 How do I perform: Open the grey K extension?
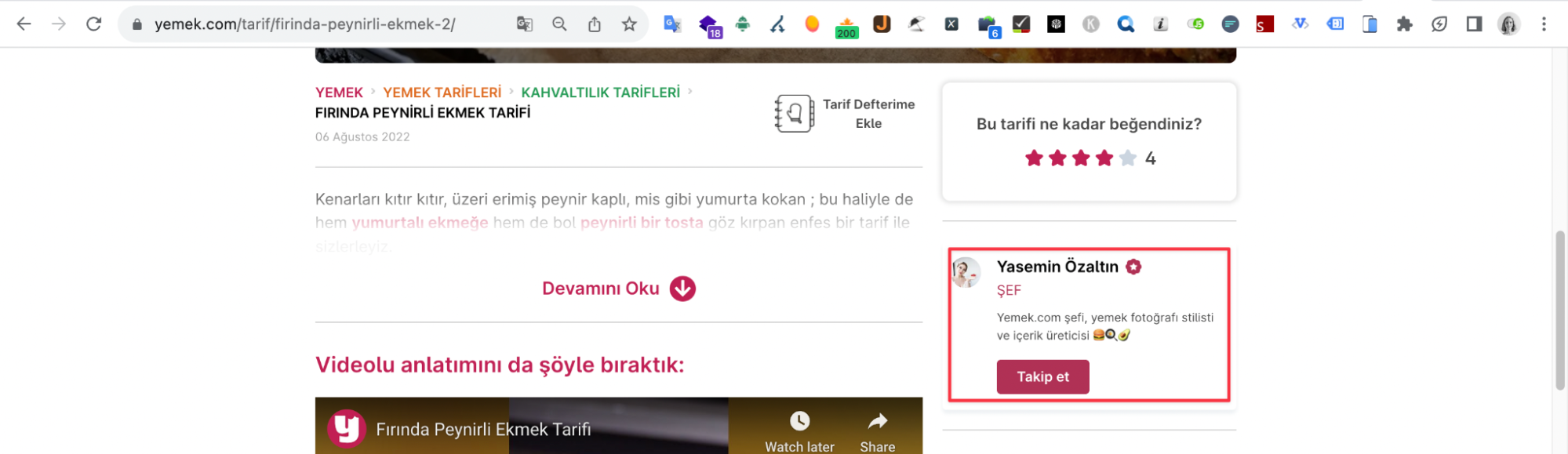pyautogui.click(x=1091, y=24)
